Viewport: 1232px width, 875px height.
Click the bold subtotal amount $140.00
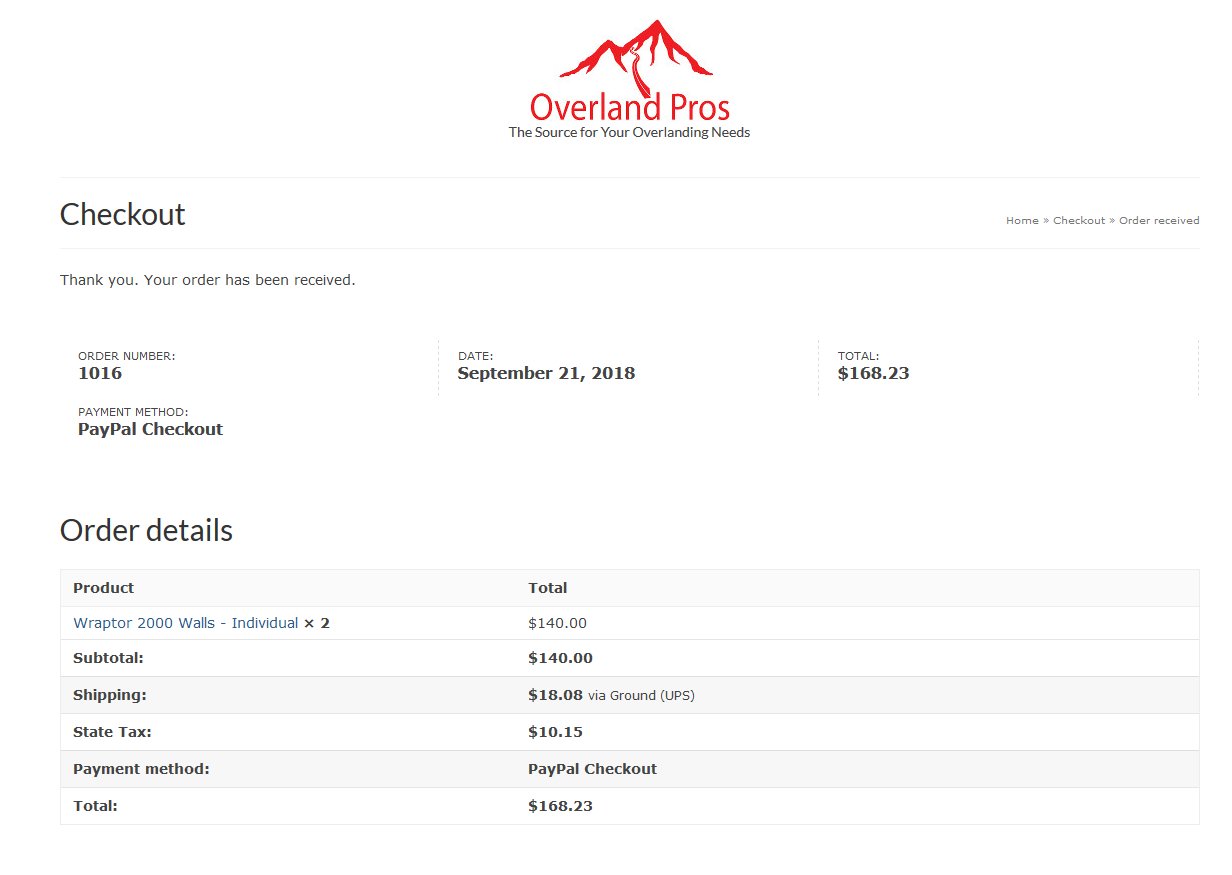click(x=560, y=658)
